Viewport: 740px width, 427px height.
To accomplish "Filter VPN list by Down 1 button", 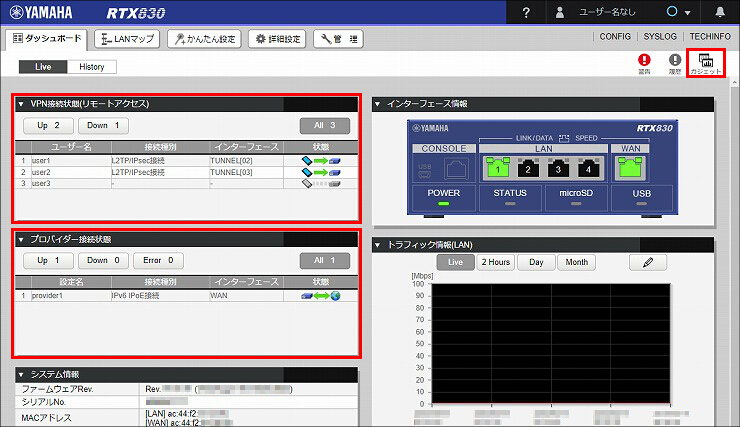I will click(103, 126).
